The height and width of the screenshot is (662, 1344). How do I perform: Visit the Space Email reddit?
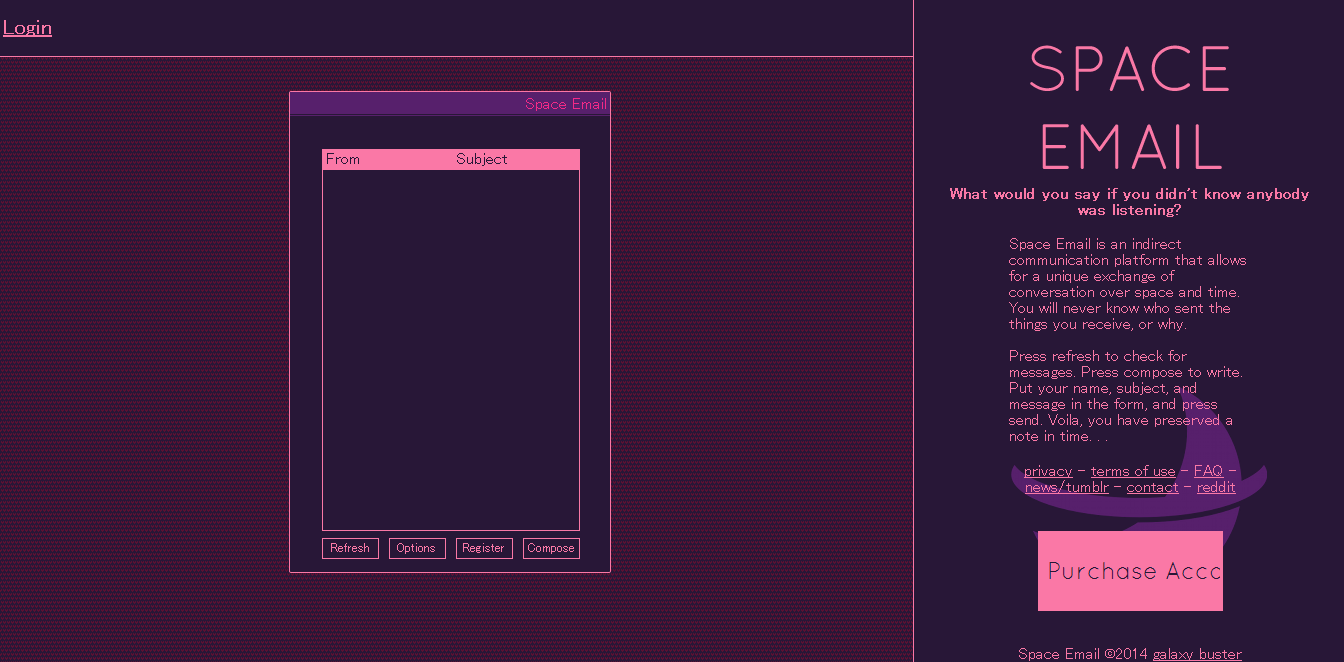point(1216,487)
